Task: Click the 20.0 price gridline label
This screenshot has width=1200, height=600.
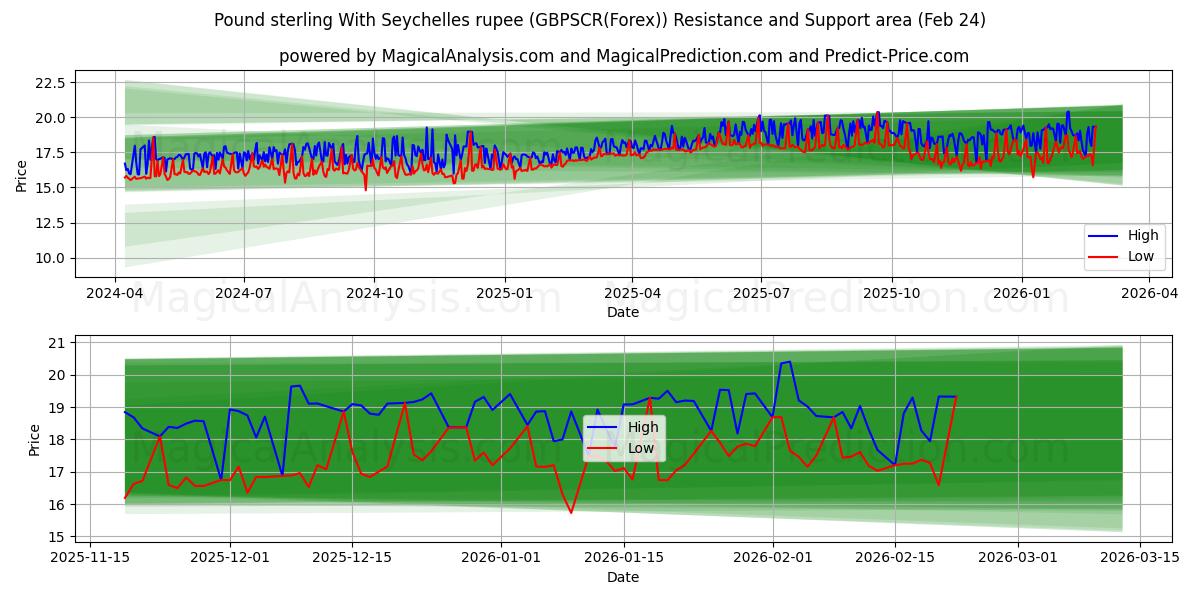Action: [x=50, y=118]
